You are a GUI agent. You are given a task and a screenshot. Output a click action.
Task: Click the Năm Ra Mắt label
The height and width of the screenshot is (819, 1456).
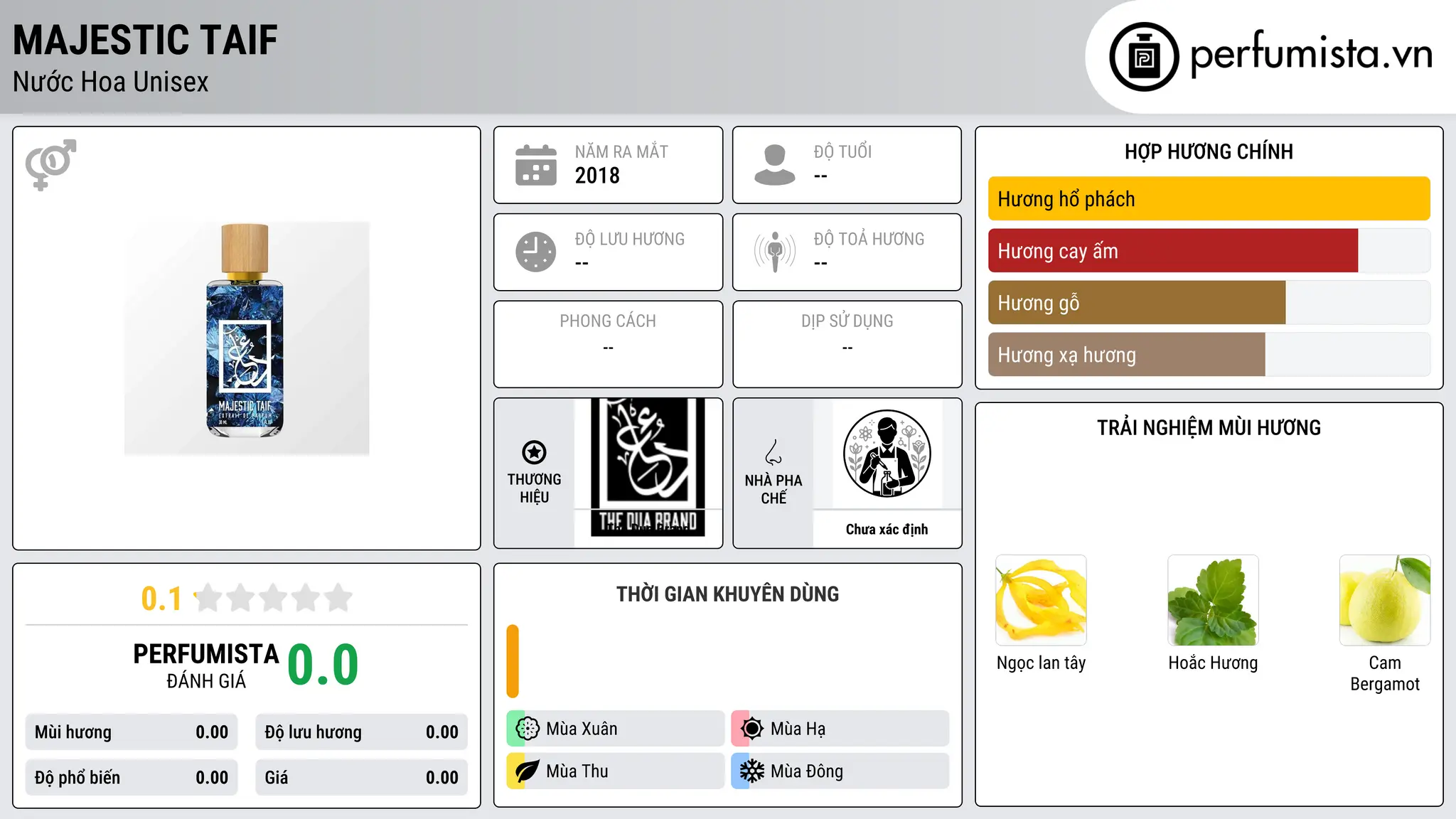621,152
